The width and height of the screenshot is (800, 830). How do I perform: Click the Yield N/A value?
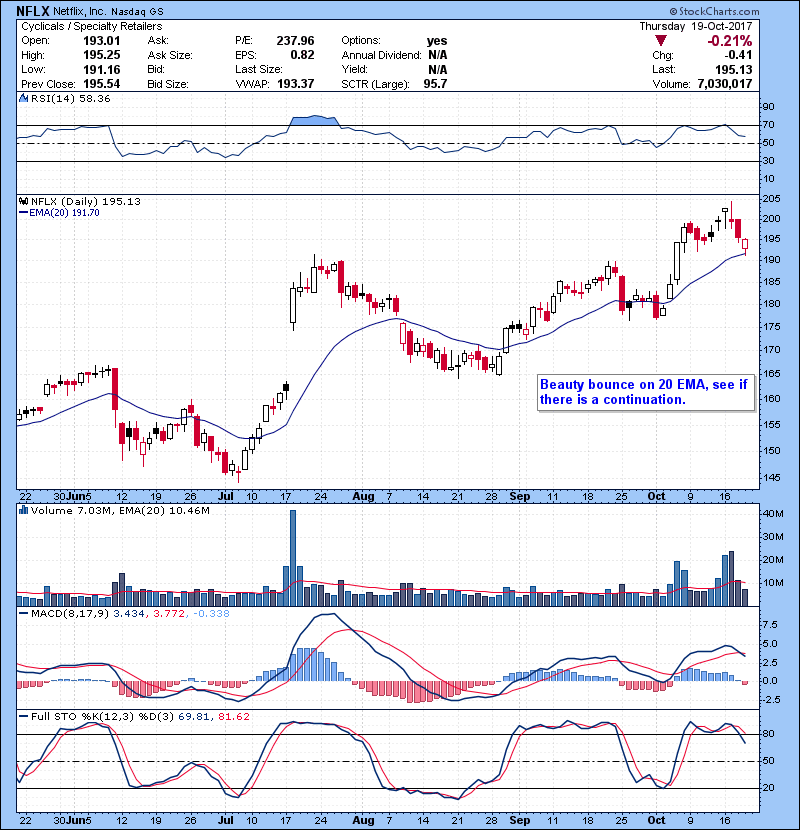coord(437,69)
